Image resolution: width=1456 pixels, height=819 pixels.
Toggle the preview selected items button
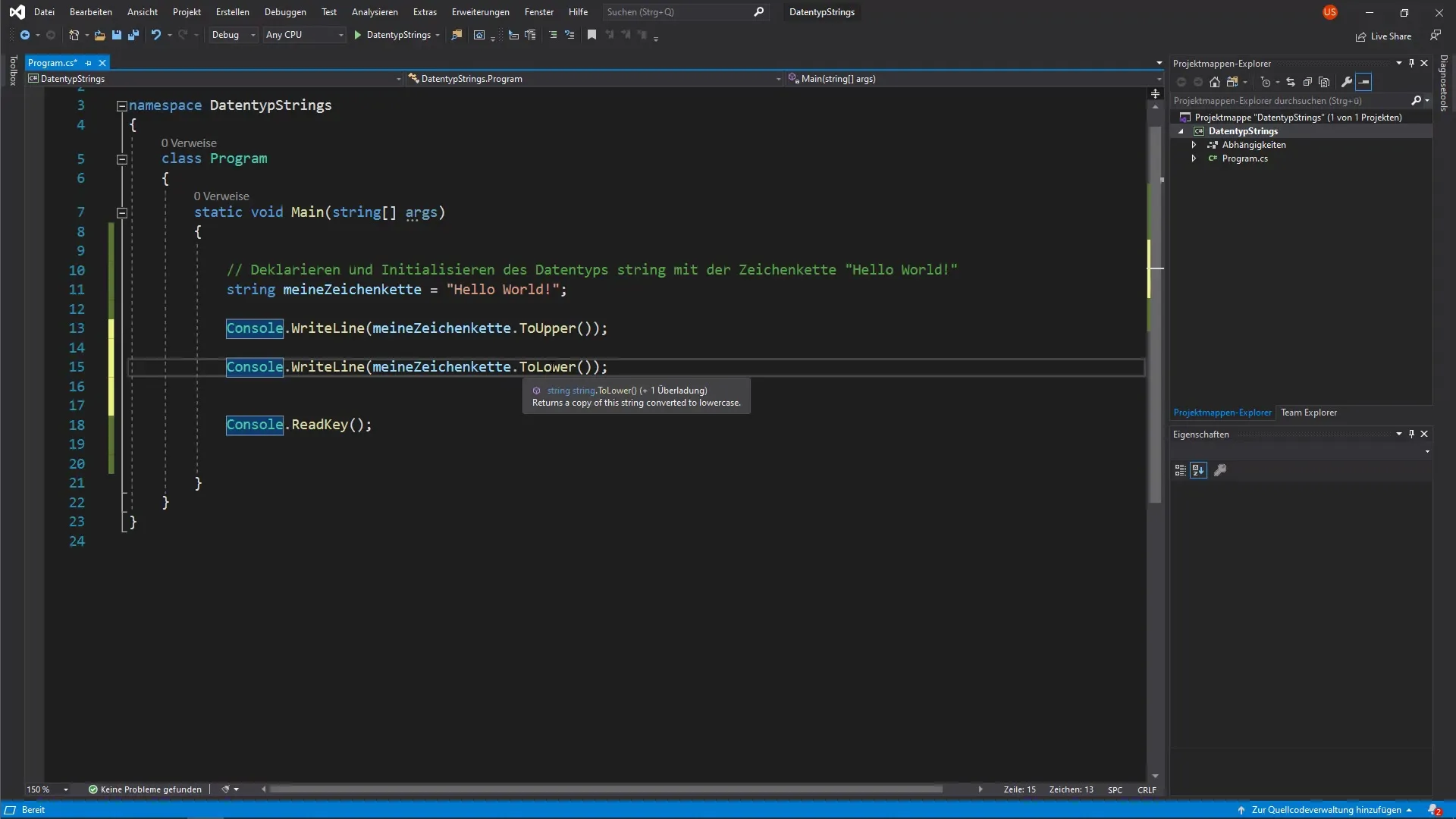(1363, 82)
